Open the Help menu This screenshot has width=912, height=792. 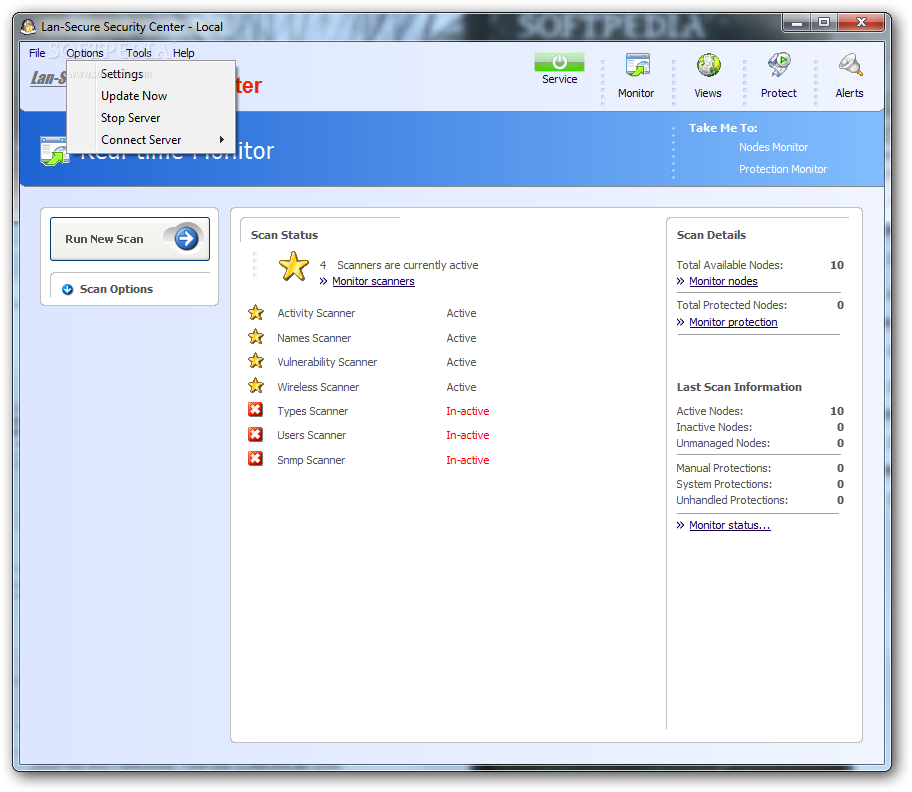(x=184, y=53)
